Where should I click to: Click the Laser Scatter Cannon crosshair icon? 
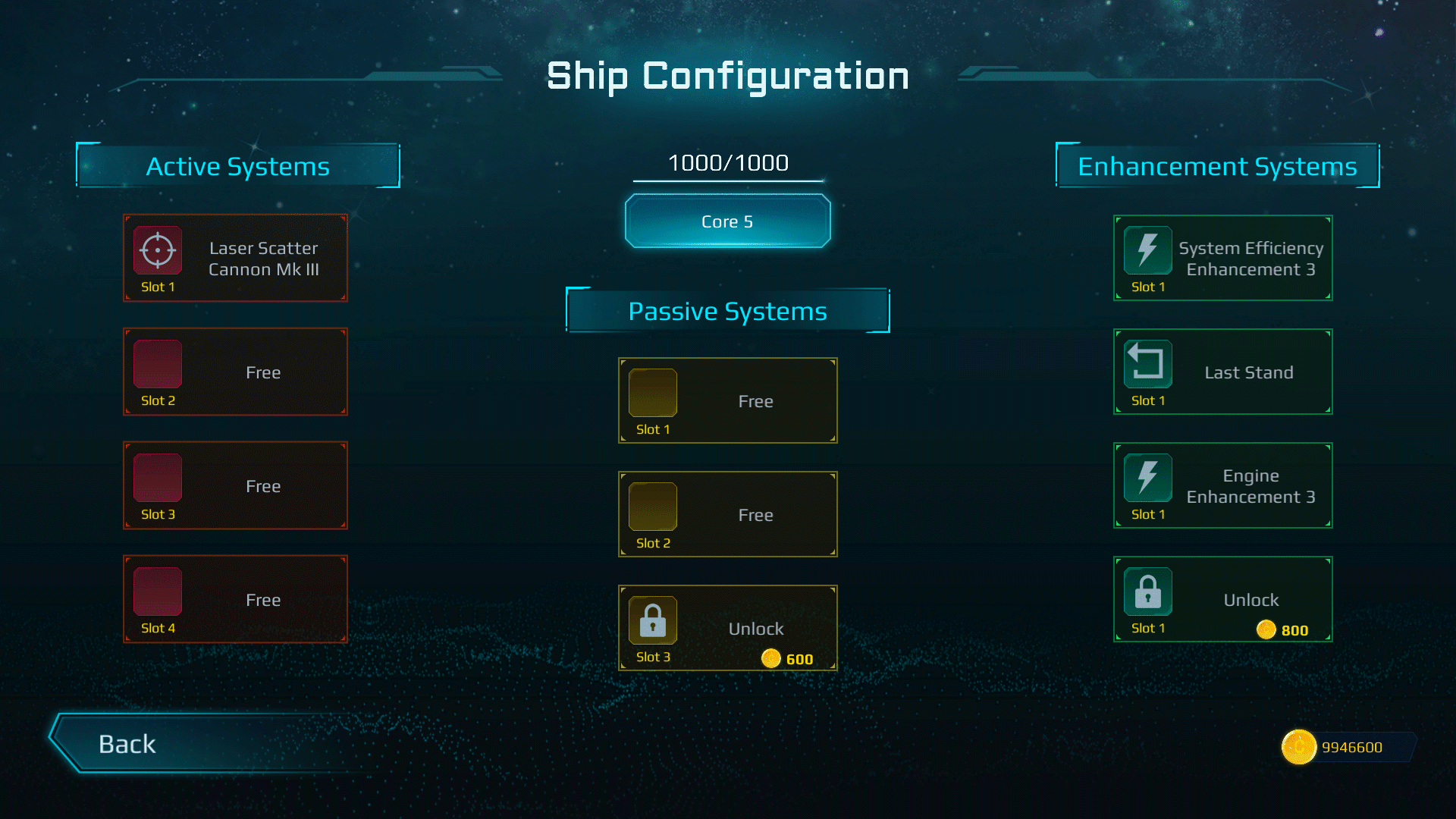point(158,249)
